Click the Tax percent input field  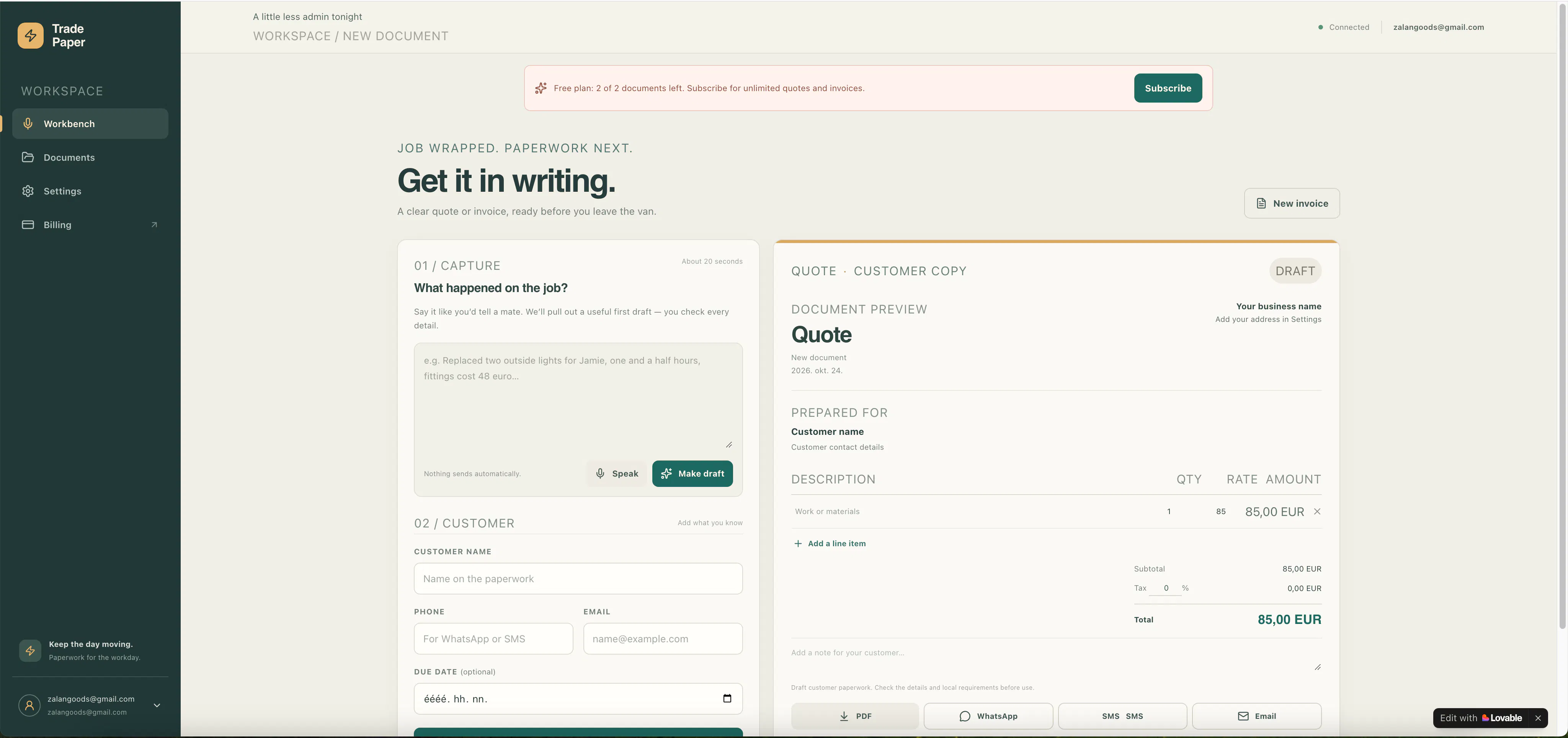[1166, 588]
